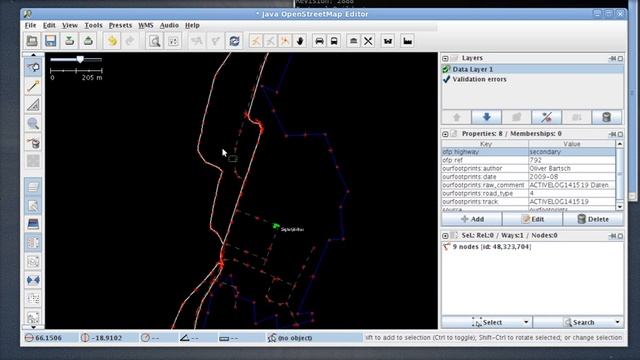
Task: Click the greyed Redo arrow
Action: (x=130, y=41)
